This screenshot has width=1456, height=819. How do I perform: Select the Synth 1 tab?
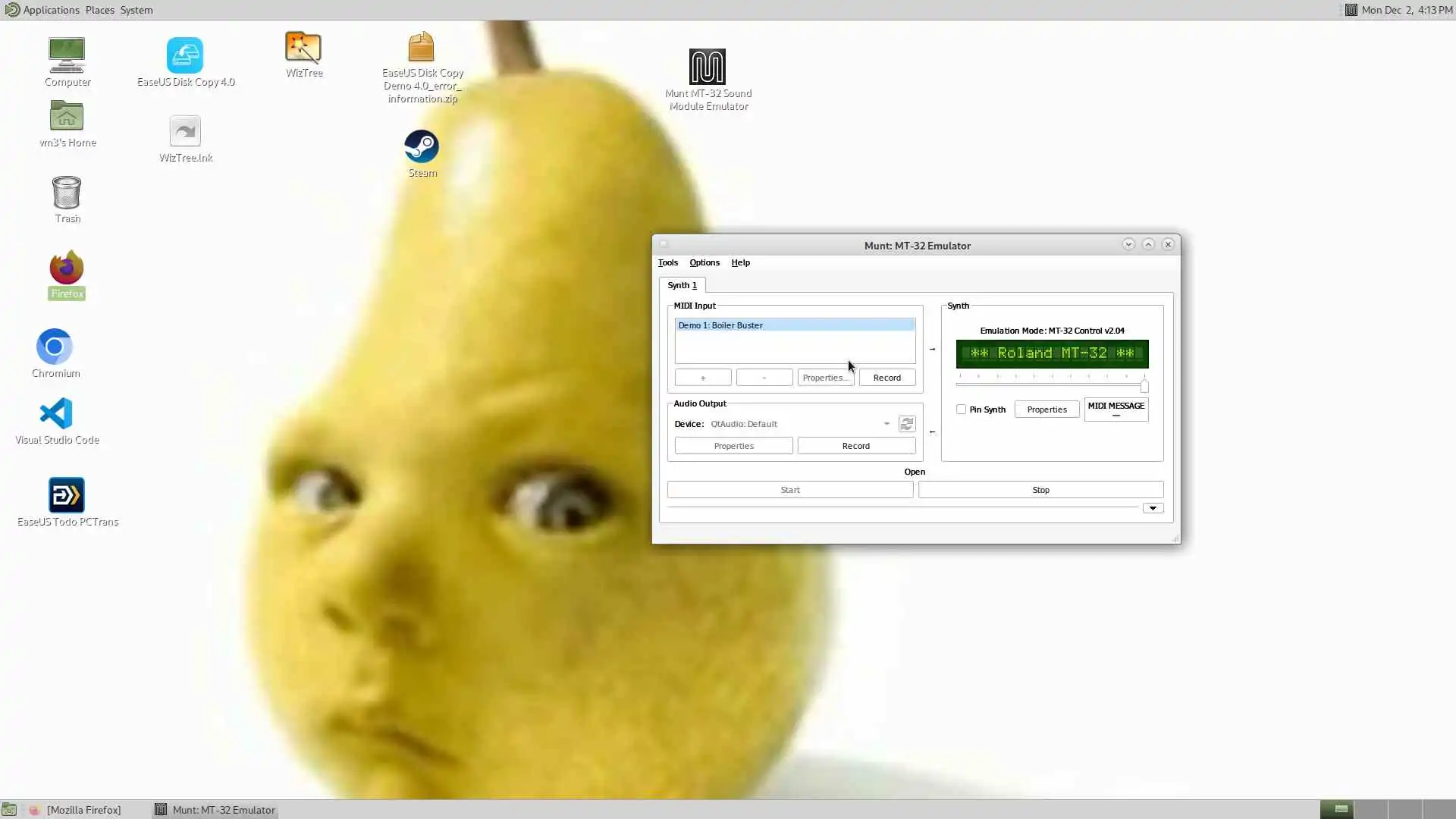[682, 285]
